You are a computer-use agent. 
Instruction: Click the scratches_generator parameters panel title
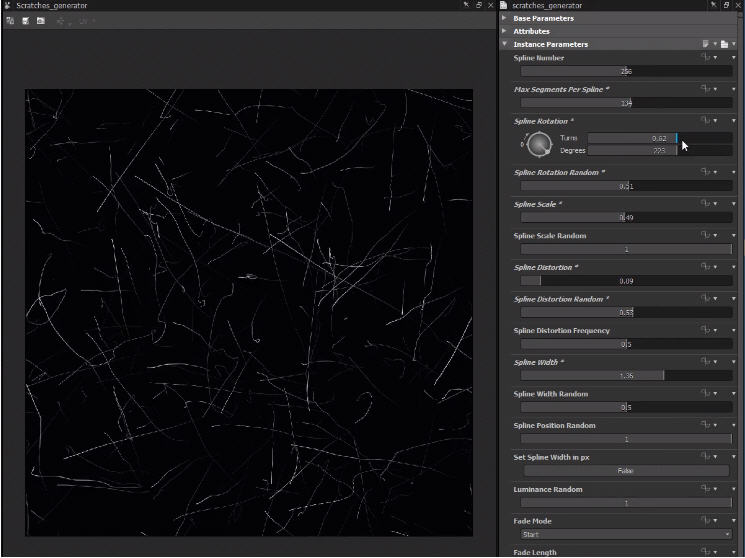coord(547,5)
